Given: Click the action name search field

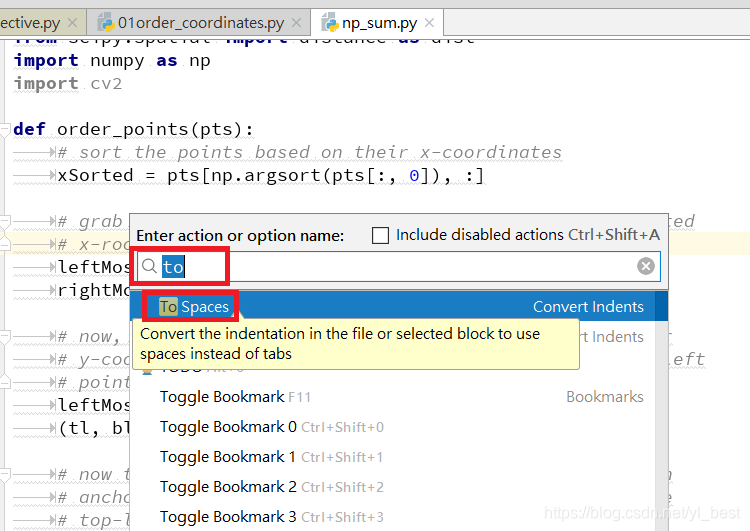Looking at the screenshot, I should click(x=399, y=266).
